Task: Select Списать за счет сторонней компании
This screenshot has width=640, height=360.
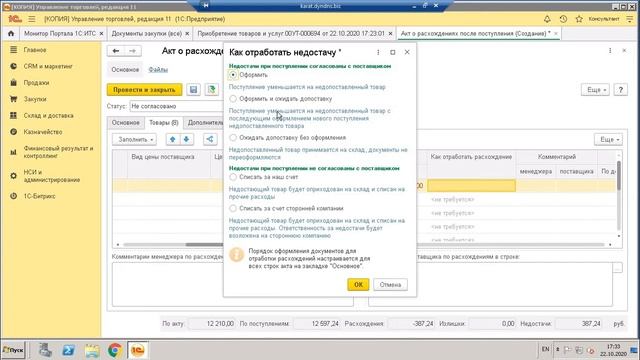Action: (233, 208)
